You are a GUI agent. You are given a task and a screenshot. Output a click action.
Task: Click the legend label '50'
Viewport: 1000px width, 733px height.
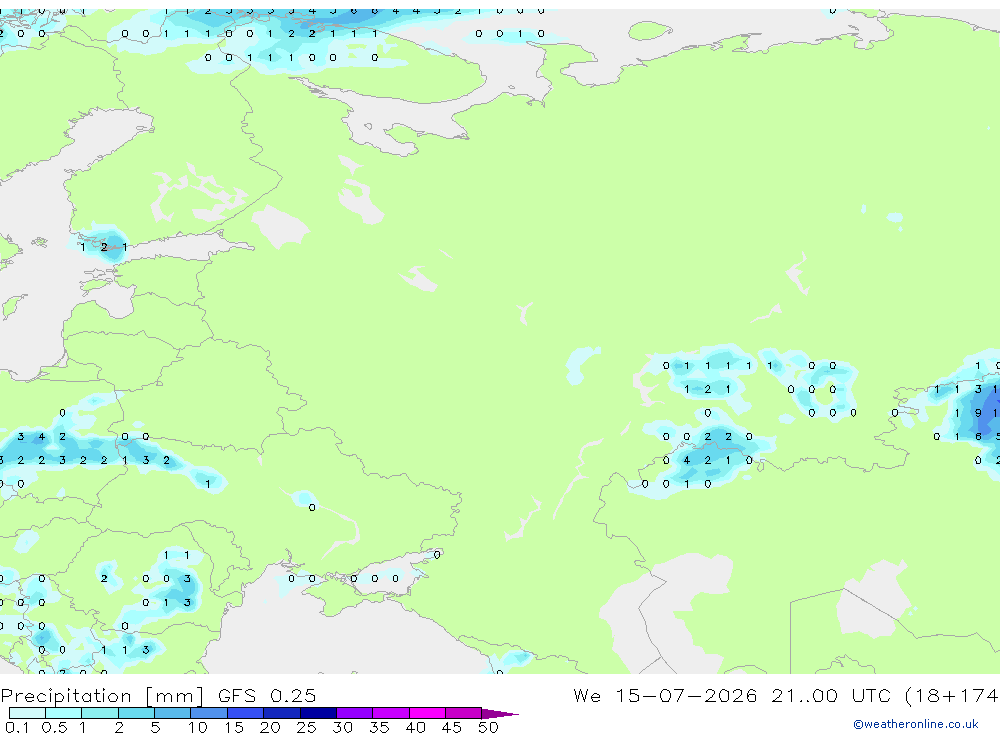click(x=488, y=727)
